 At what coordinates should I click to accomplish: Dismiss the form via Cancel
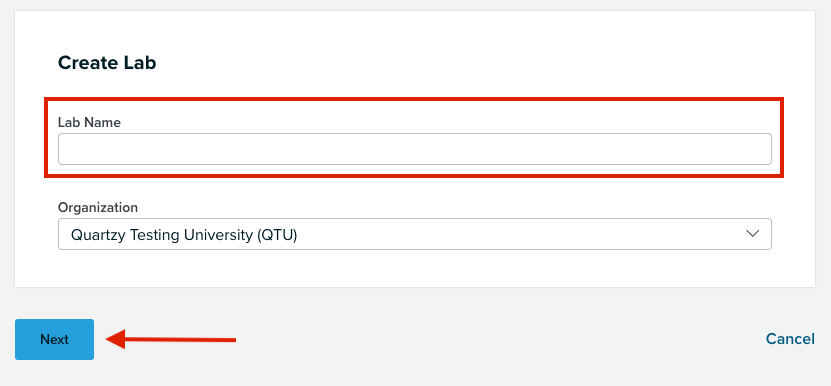[790, 339]
